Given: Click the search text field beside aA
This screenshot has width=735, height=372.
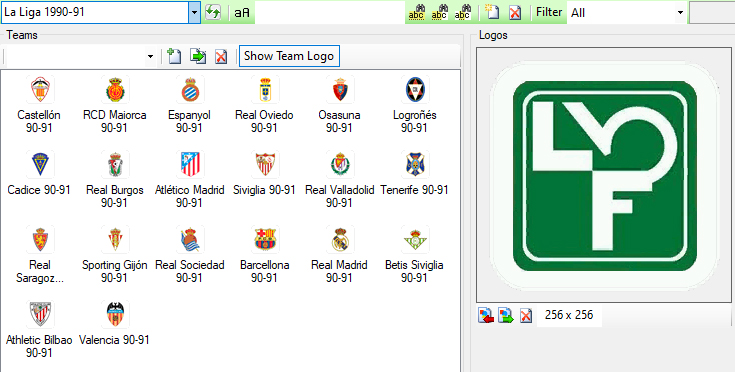Looking at the screenshot, I should point(330,13).
